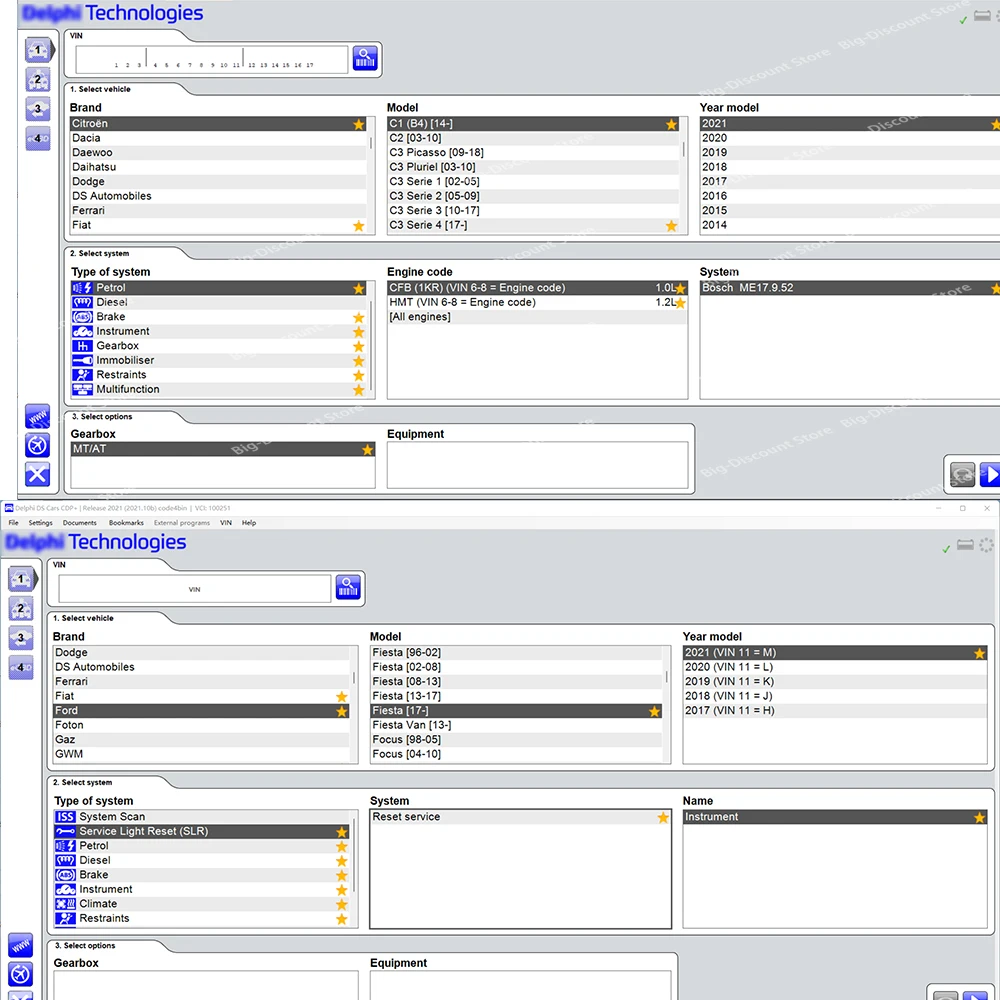Screen dimensions: 1000x1000
Task: Click VIN barcode search icon on Ford screen
Action: coord(348,587)
